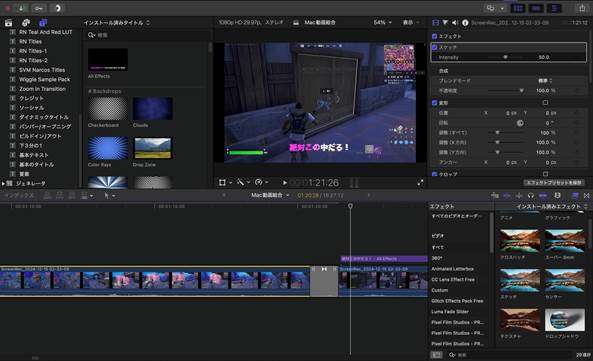The image size is (593, 361).
Task: Open the Audio inspector speaker icon
Action: pyautogui.click(x=455, y=23)
